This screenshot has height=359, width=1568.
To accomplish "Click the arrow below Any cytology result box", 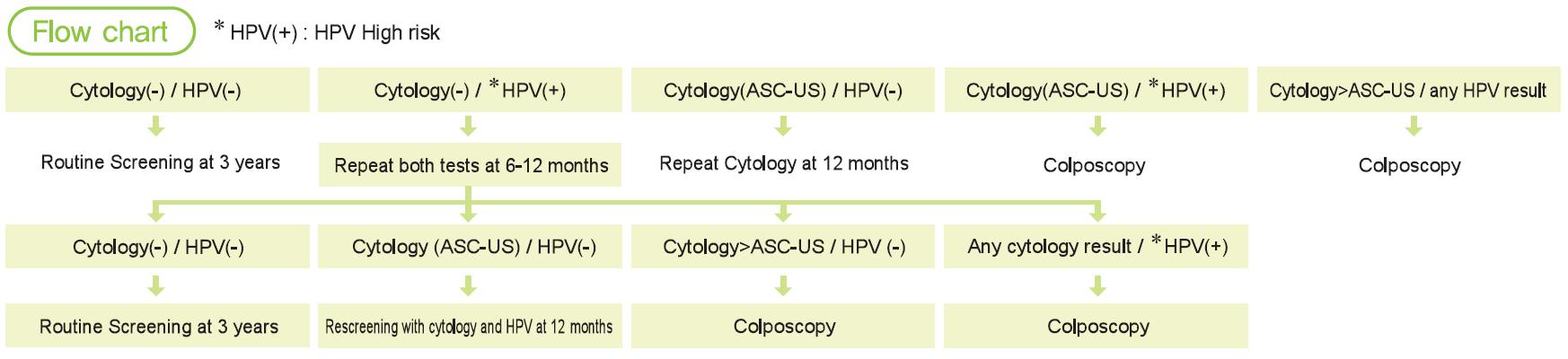I will 1097,285.
